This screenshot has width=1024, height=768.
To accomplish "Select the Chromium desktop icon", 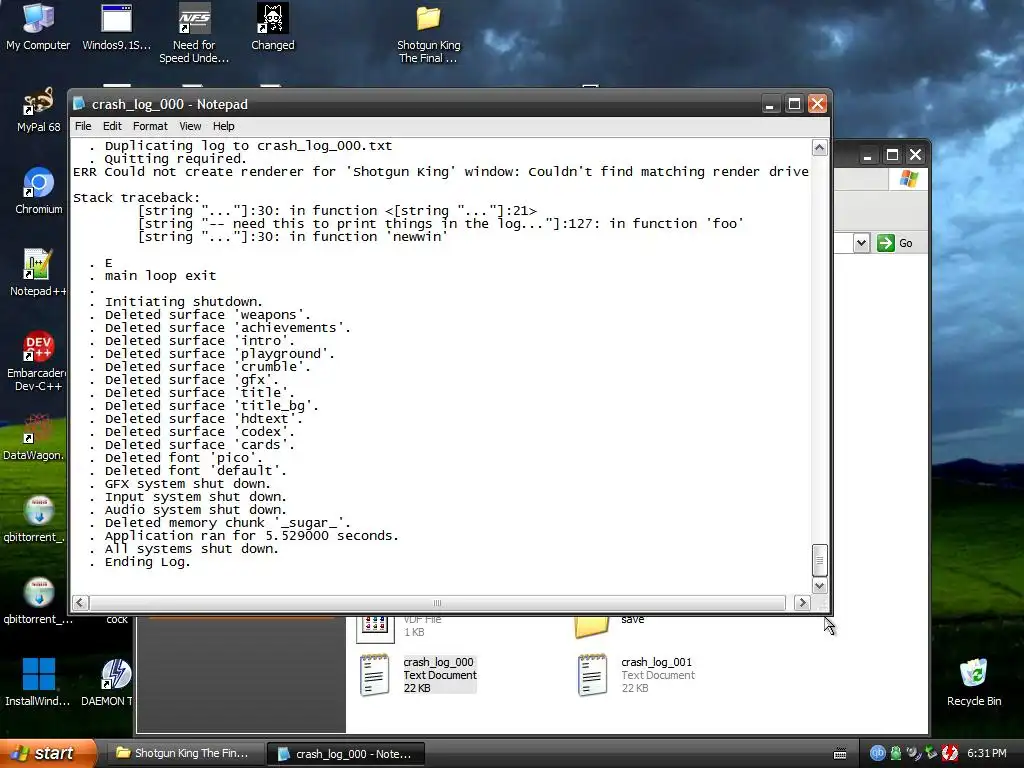I will [x=38, y=191].
